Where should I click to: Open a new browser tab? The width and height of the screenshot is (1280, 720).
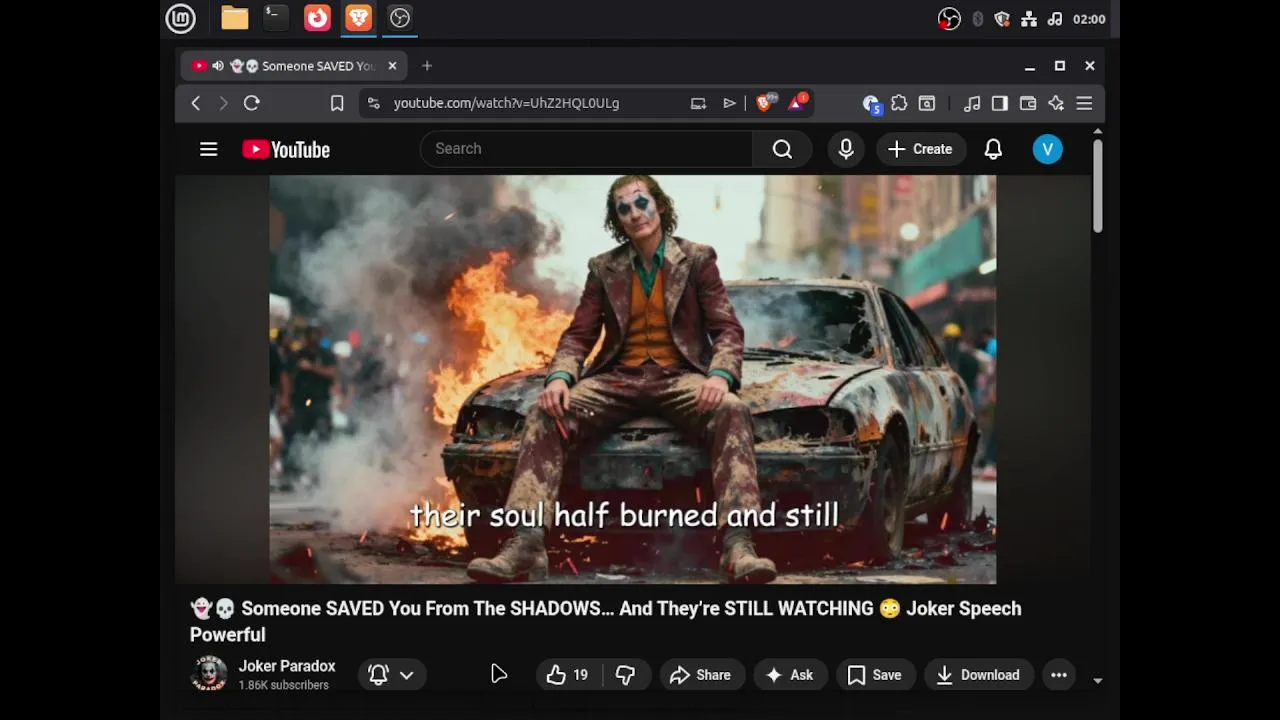click(x=427, y=66)
